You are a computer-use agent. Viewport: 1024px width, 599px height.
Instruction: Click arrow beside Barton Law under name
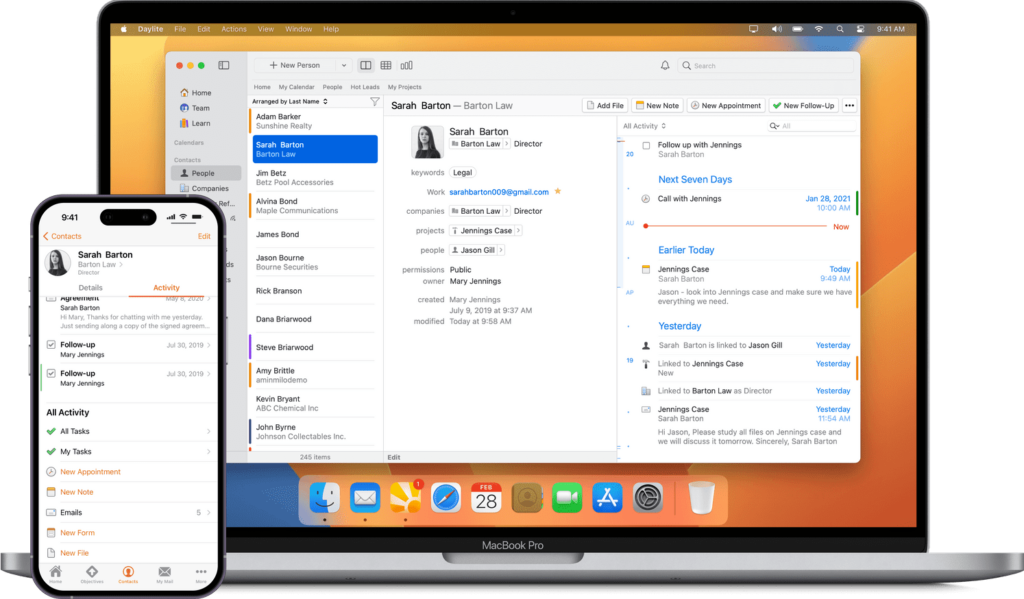click(x=506, y=144)
